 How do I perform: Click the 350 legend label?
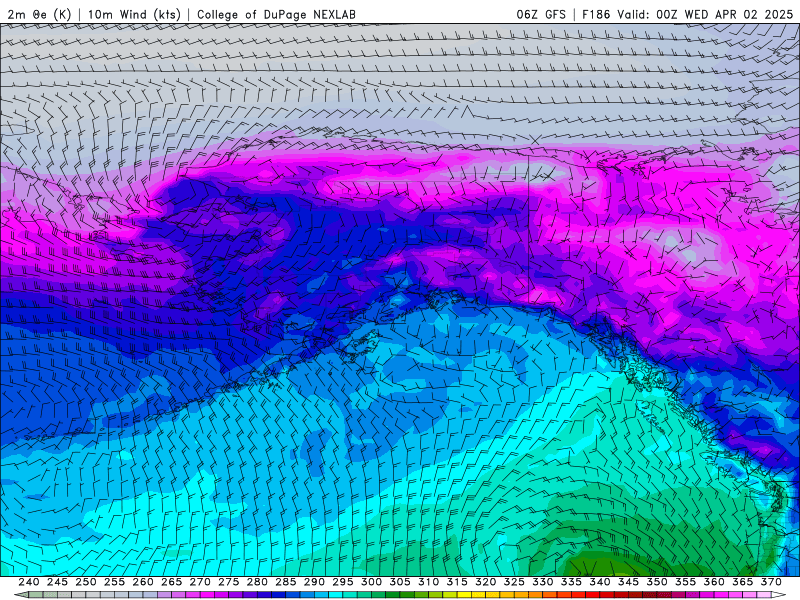pyautogui.click(x=657, y=582)
